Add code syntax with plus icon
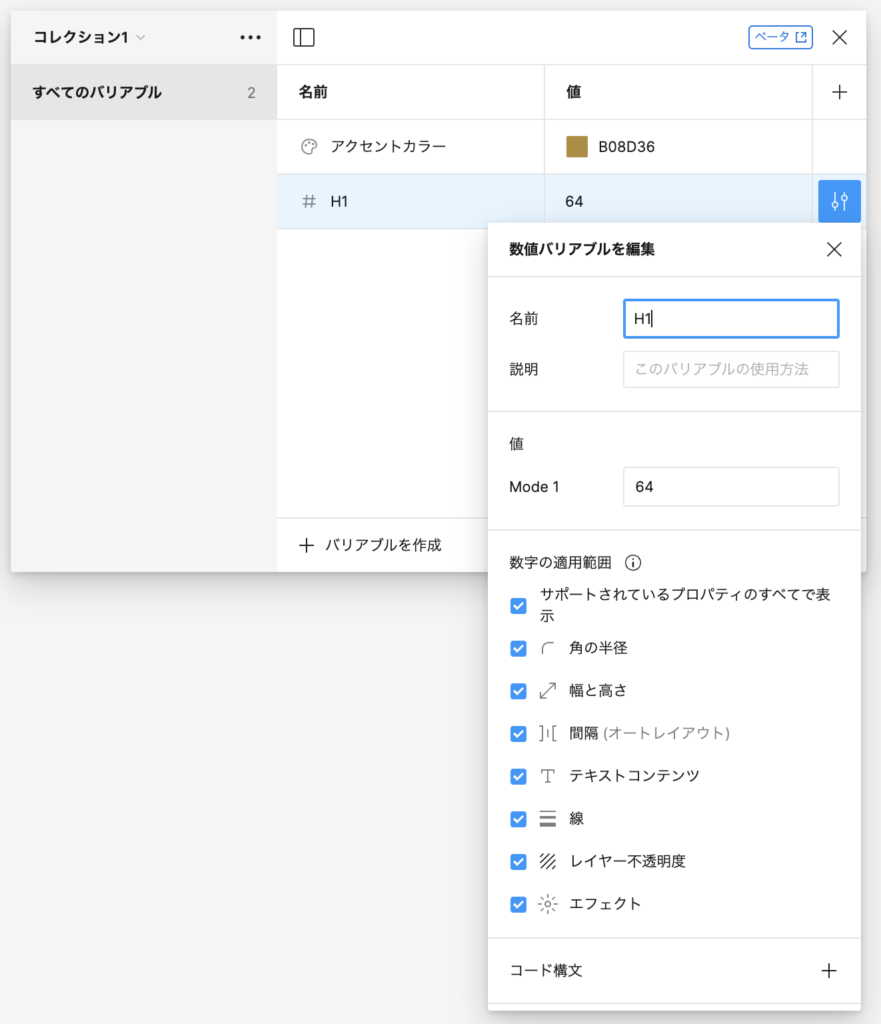The width and height of the screenshot is (881, 1024). (828, 970)
